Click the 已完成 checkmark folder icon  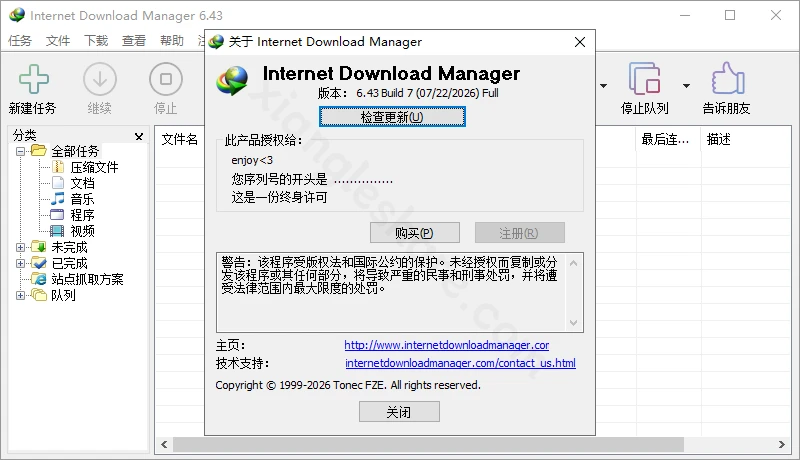coord(39,263)
